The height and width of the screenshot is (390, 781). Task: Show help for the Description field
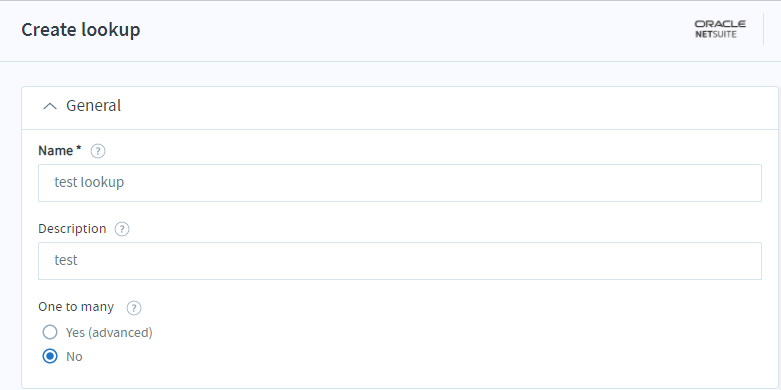click(122, 229)
